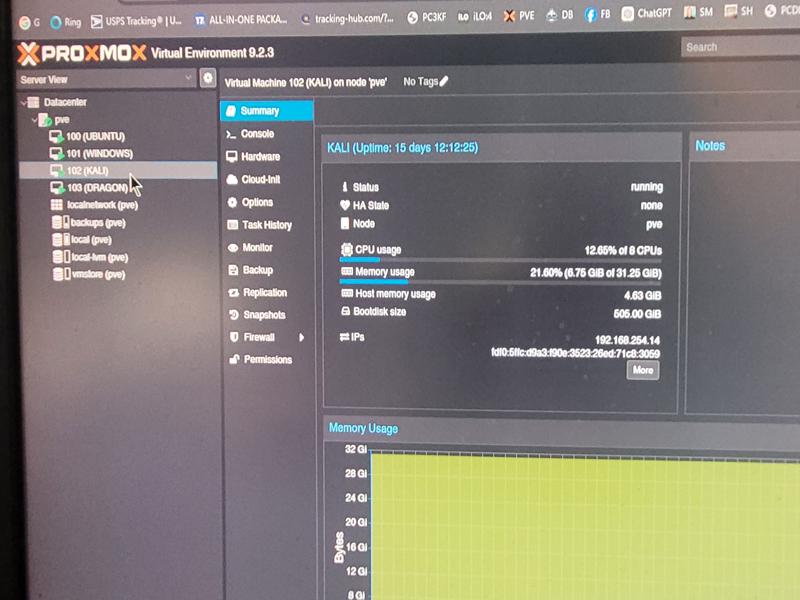Collapse the pve node tree
The image size is (800, 600).
(34, 120)
